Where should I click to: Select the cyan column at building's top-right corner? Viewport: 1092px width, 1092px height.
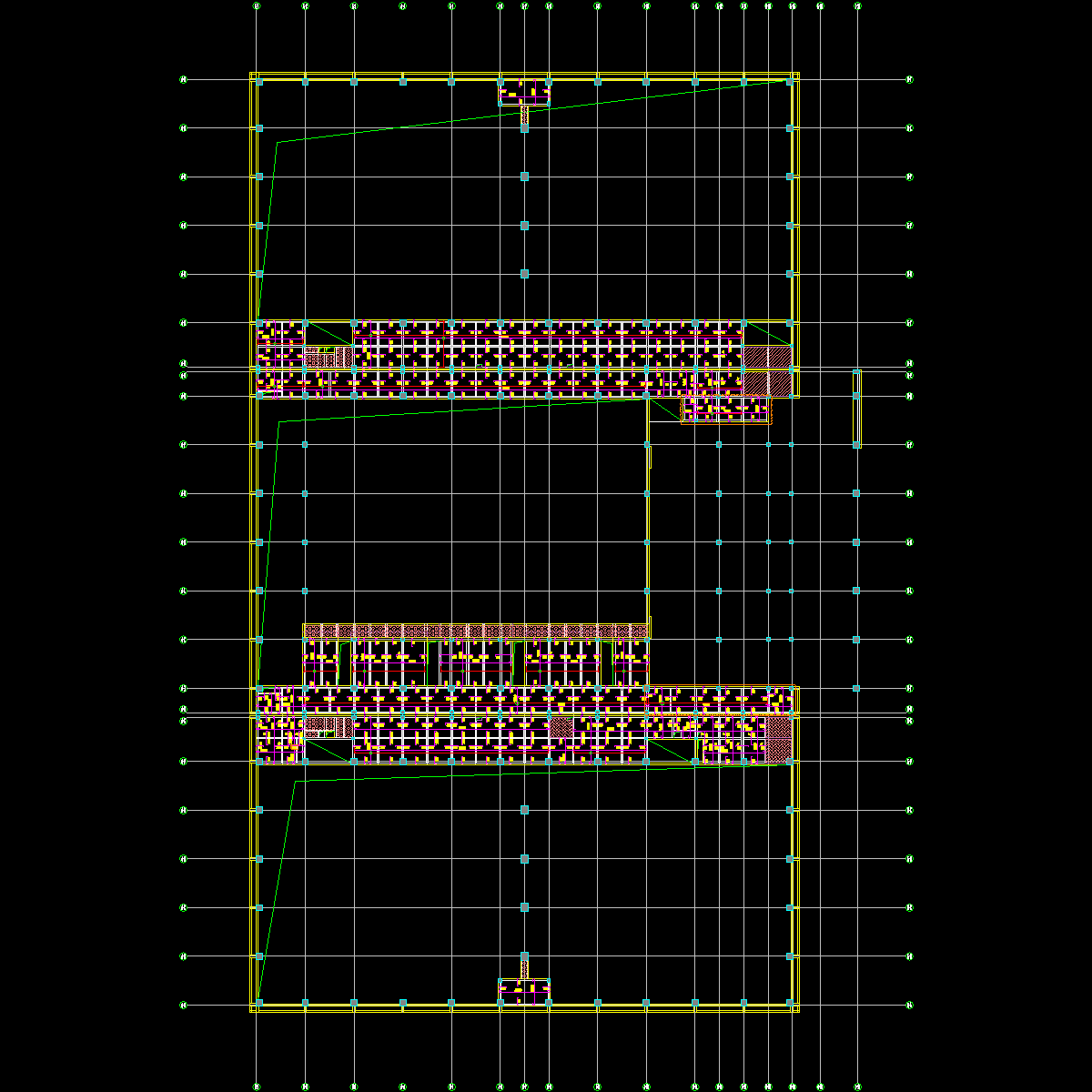tap(792, 82)
